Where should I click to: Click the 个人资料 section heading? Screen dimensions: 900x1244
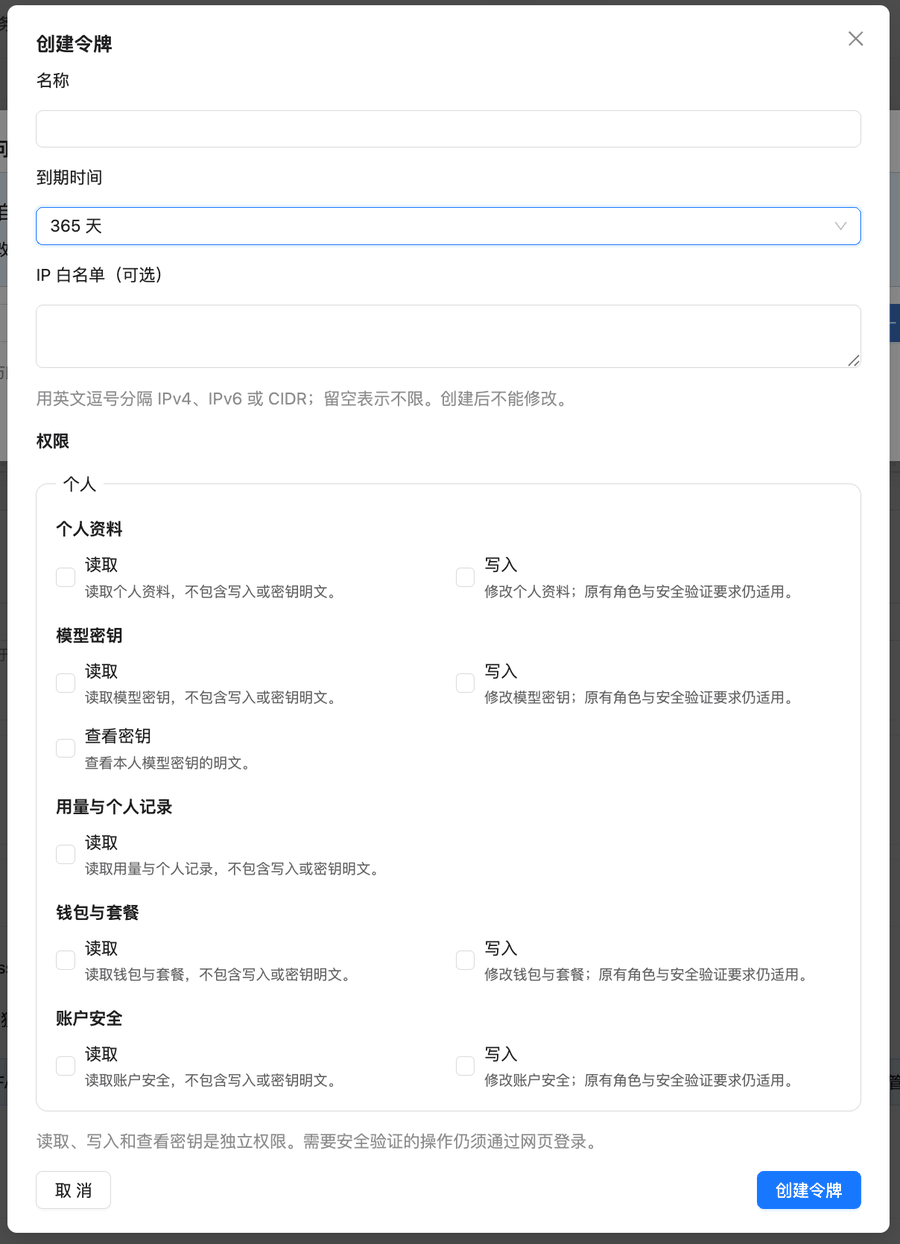coord(89,529)
